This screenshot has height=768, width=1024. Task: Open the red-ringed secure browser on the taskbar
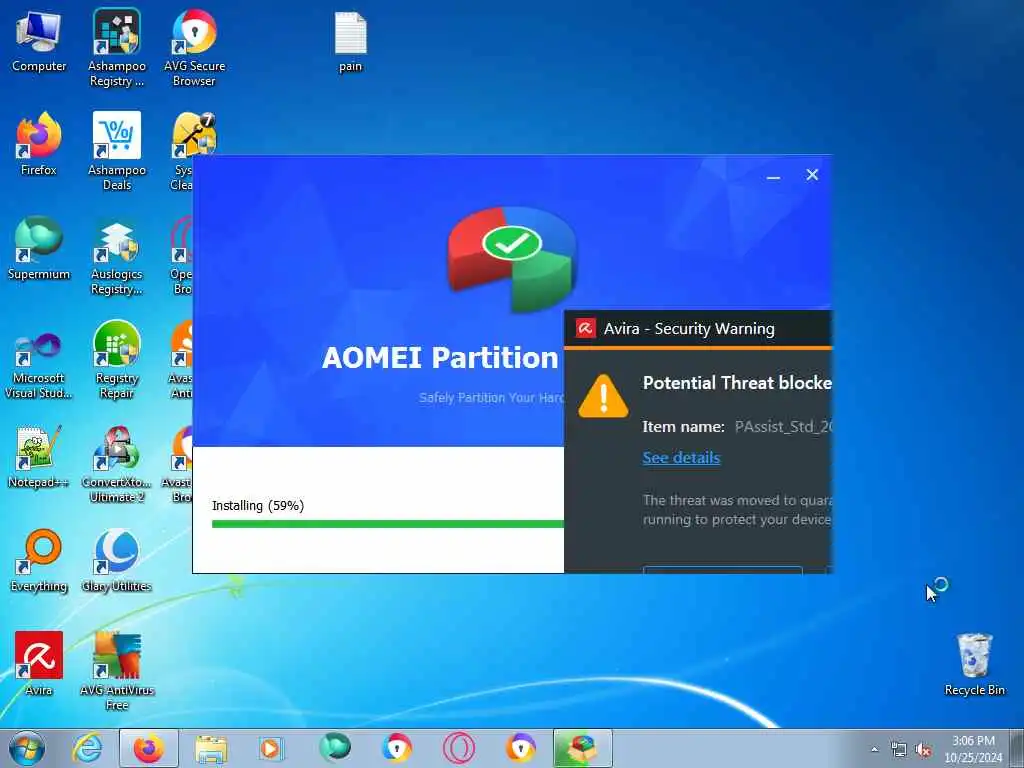(396, 748)
